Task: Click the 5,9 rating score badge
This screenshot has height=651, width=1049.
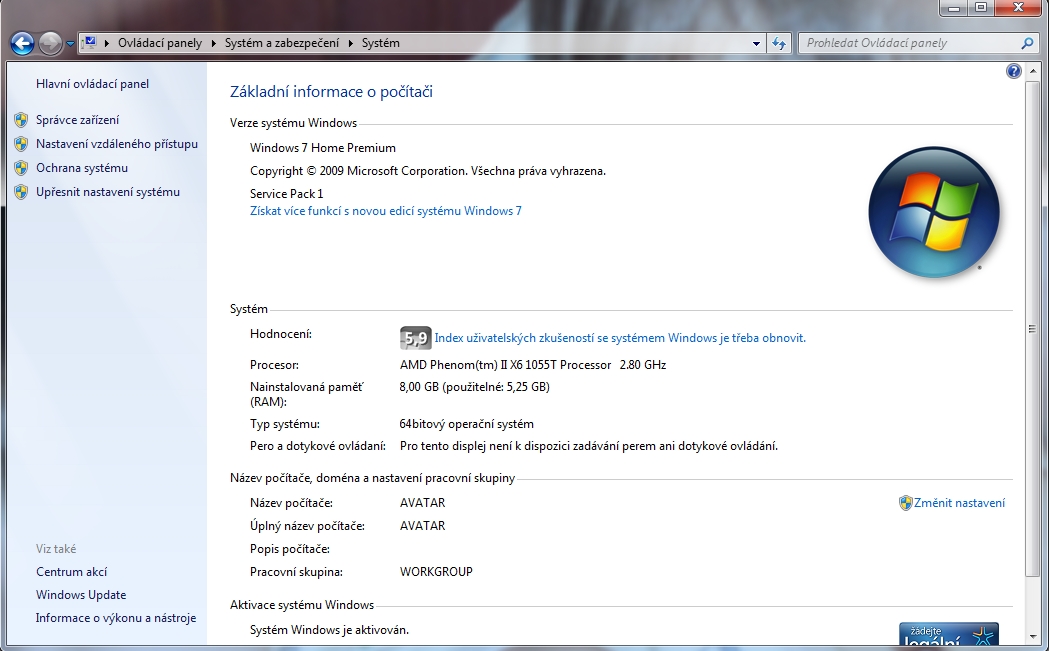Action: pos(415,338)
